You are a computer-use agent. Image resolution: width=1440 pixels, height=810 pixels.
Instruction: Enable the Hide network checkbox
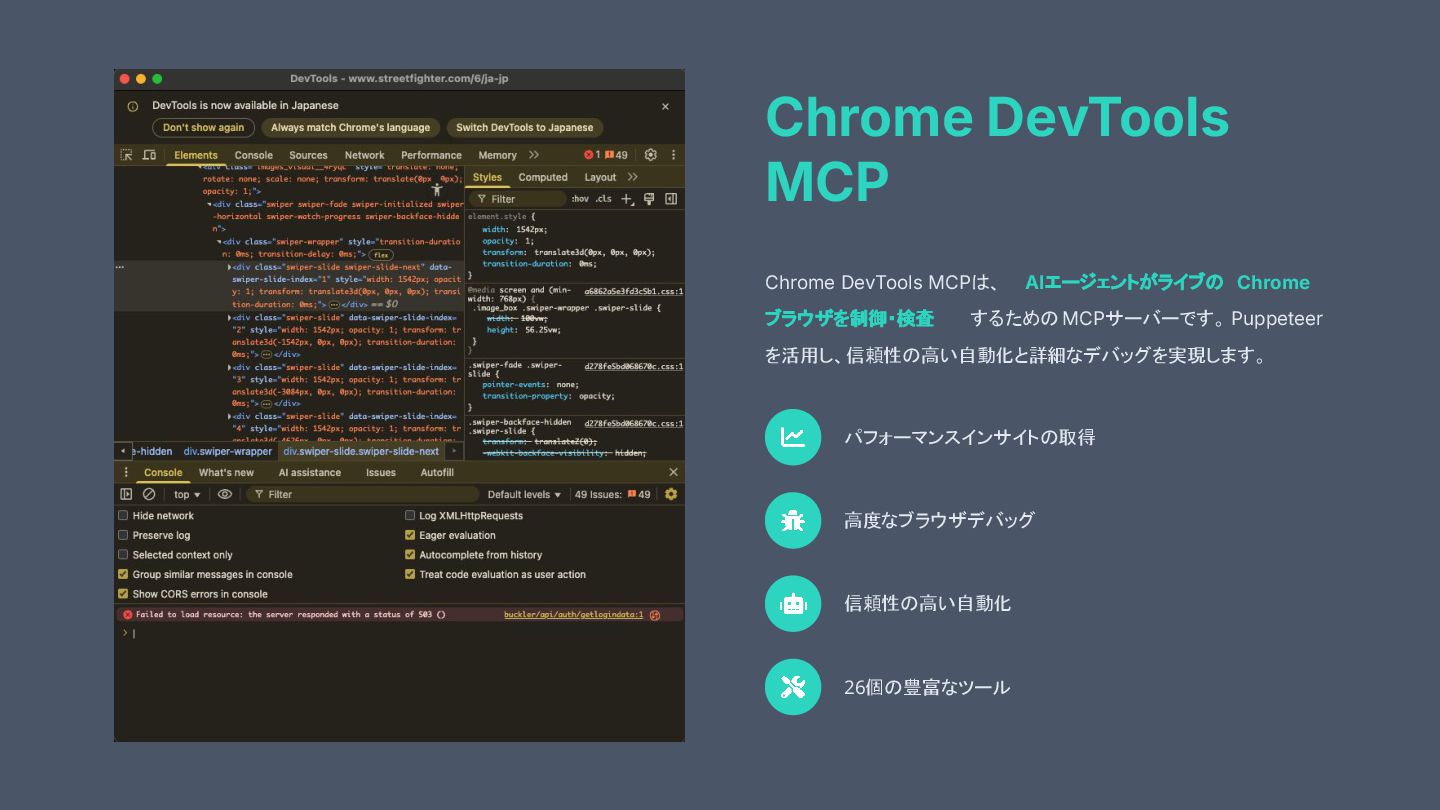pos(123,516)
